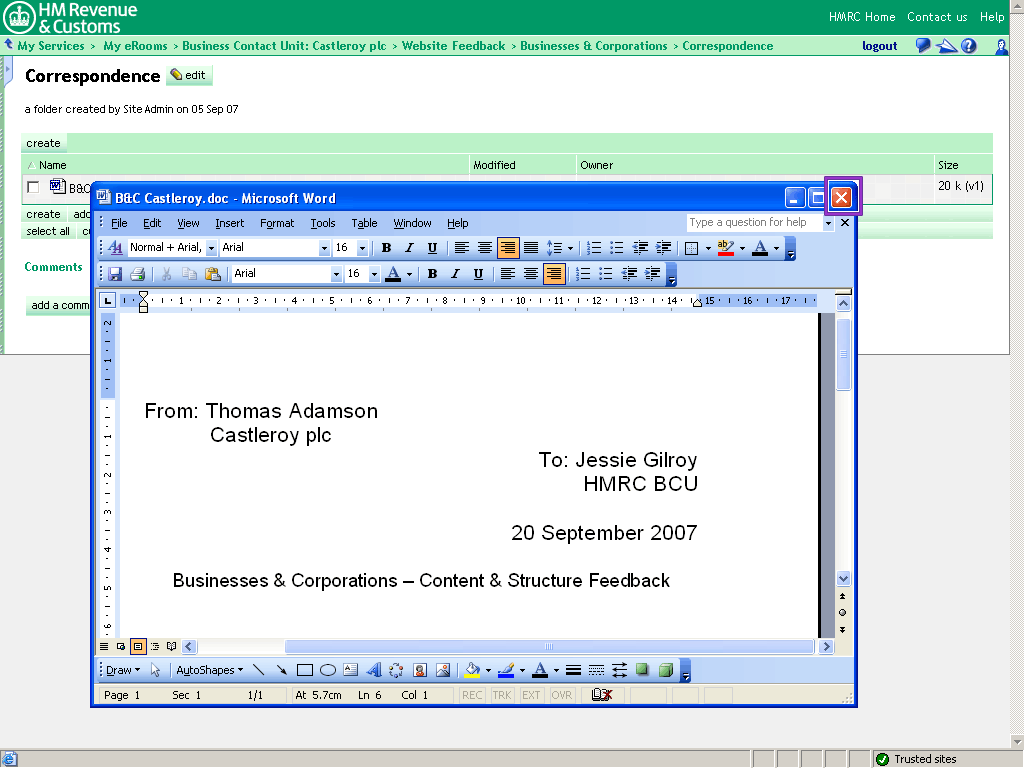This screenshot has height=768, width=1024.
Task: Select the Oval drawing tool
Action: pos(328,670)
